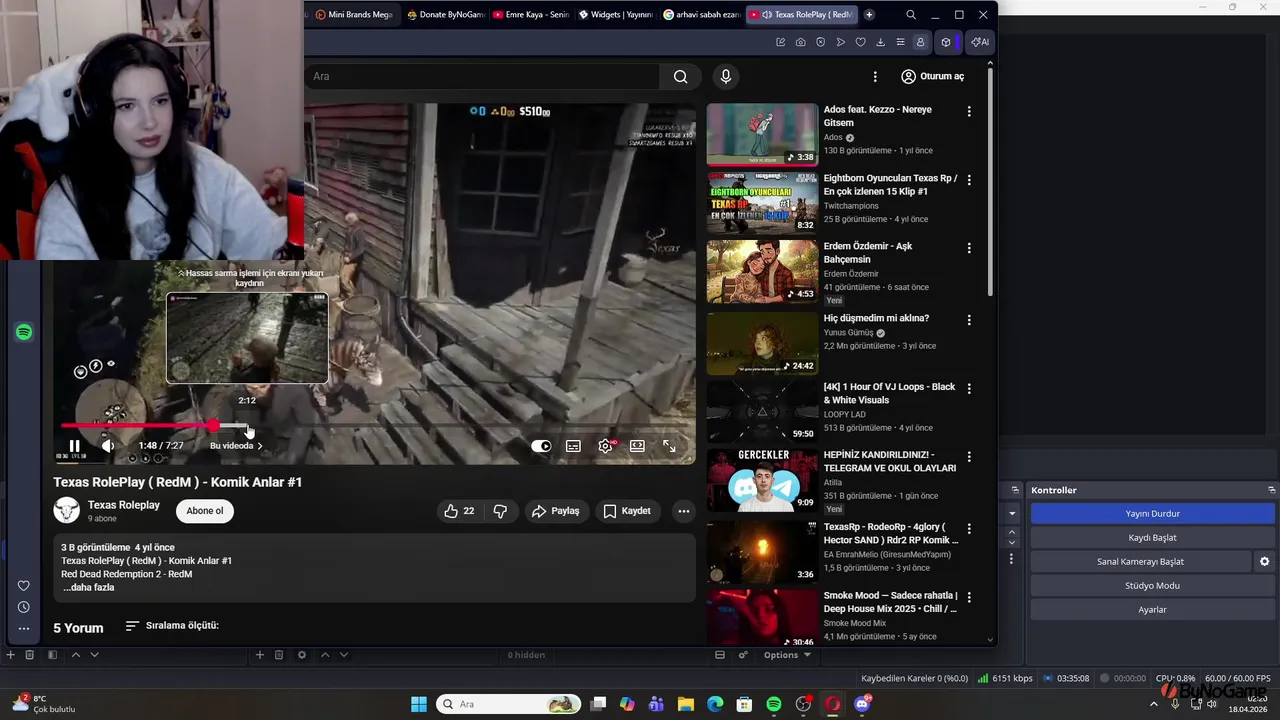Open OBS virtual camera settings gear

point(1265,561)
